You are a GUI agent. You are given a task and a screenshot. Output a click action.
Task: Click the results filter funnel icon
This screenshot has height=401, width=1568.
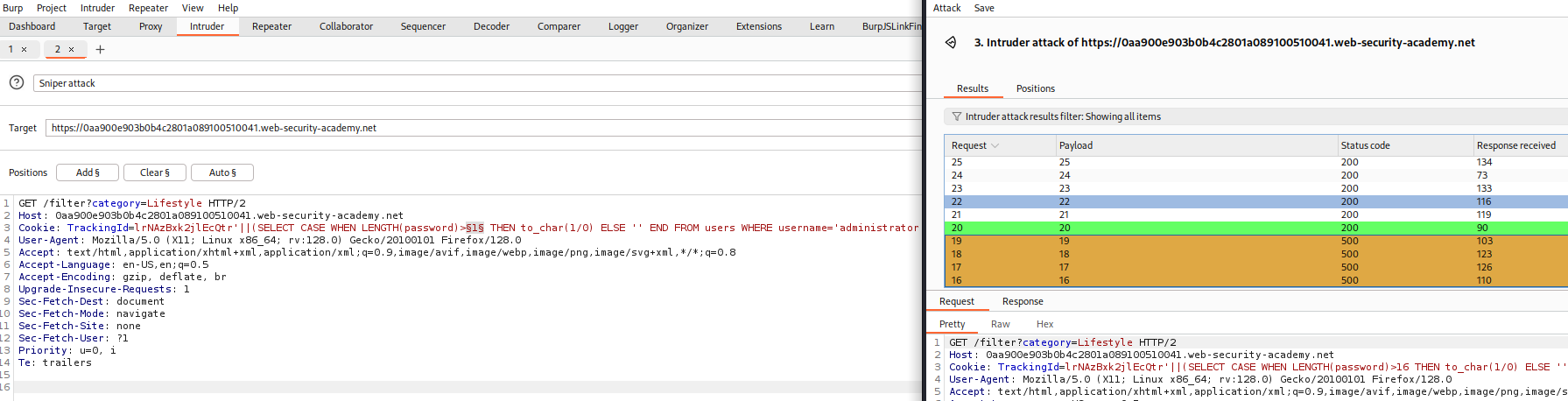[957, 116]
